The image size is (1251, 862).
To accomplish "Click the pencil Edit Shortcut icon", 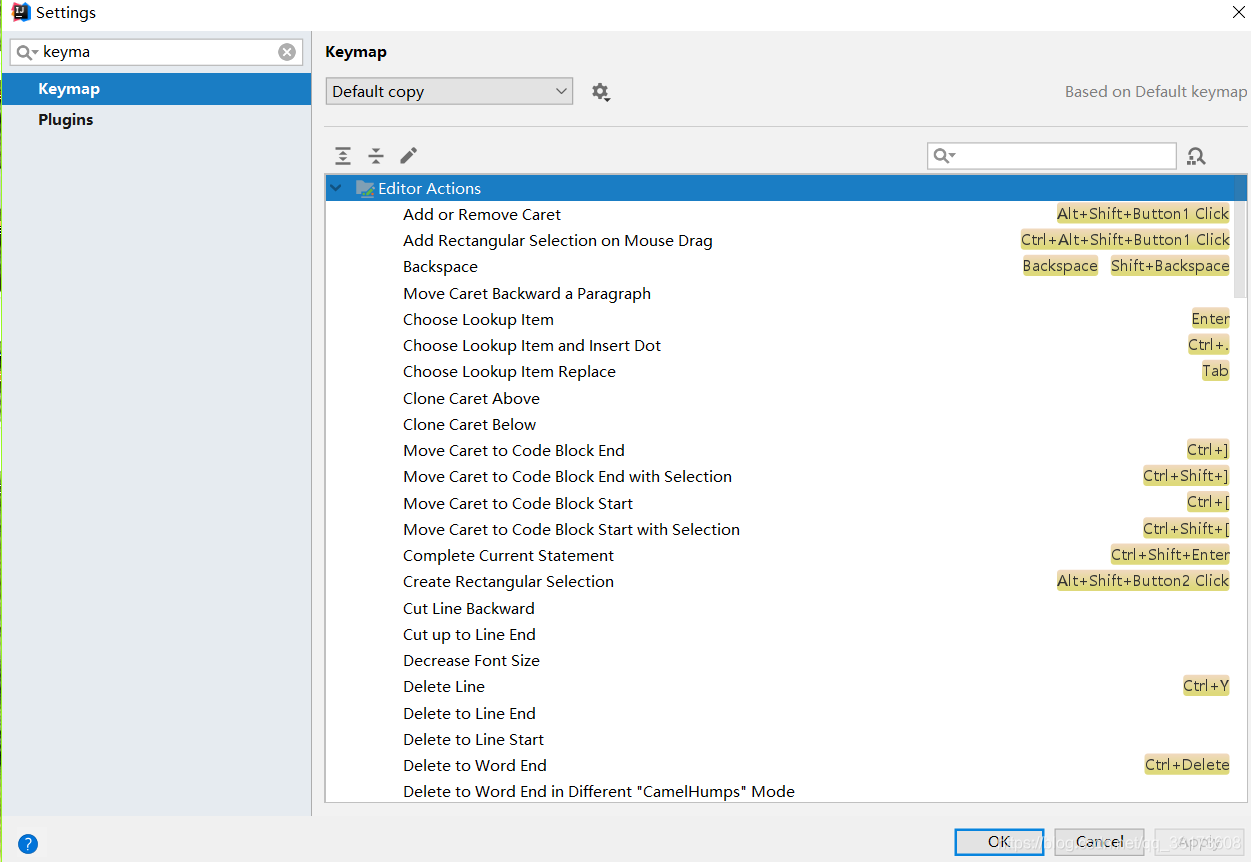I will (x=408, y=156).
